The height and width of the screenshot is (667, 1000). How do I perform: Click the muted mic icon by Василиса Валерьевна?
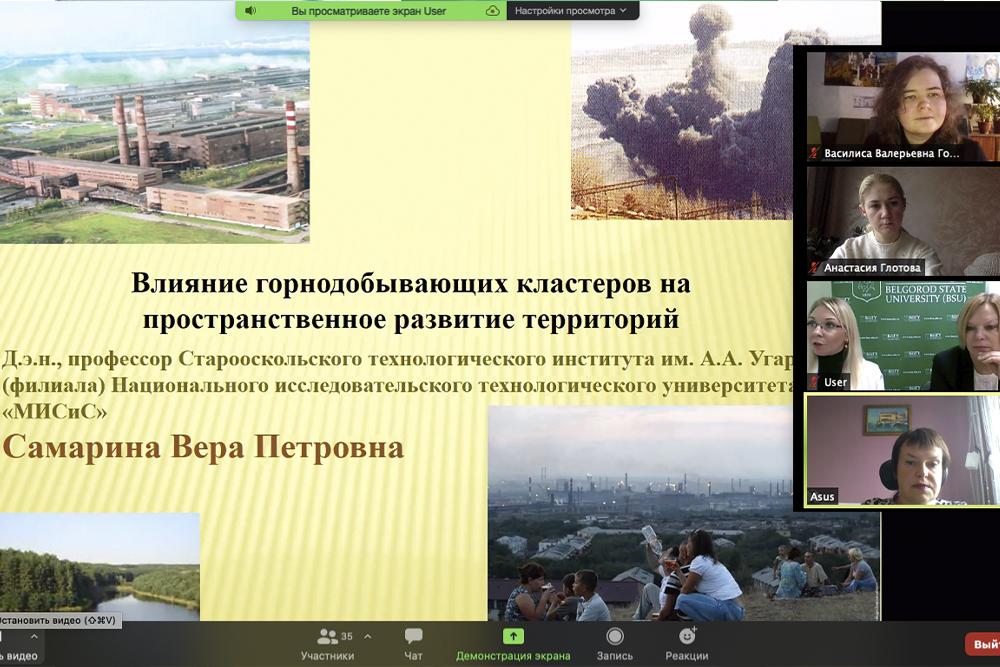[x=816, y=154]
